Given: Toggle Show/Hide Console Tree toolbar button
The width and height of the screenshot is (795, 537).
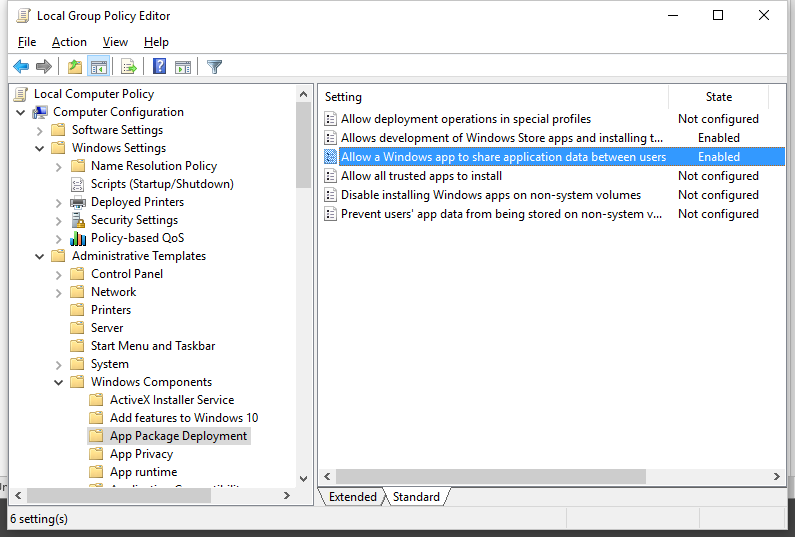Looking at the screenshot, I should (x=98, y=67).
